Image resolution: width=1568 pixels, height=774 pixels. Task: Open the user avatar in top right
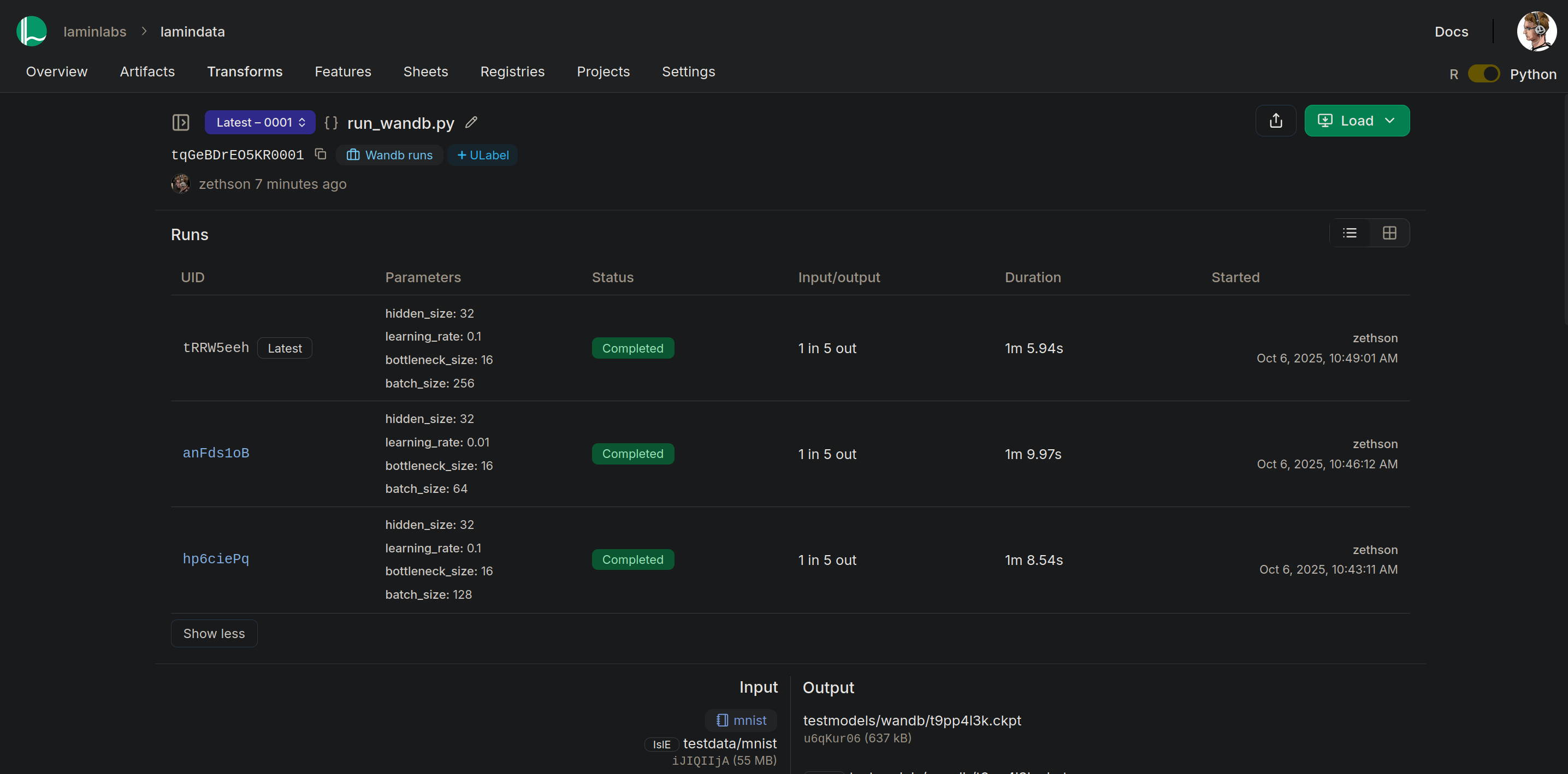click(x=1536, y=31)
